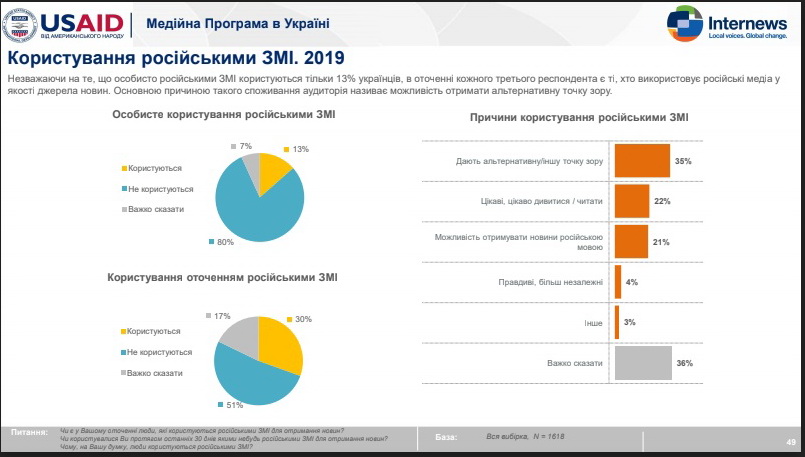Click the slide page number 49
This screenshot has height=457, width=805.
point(790,442)
